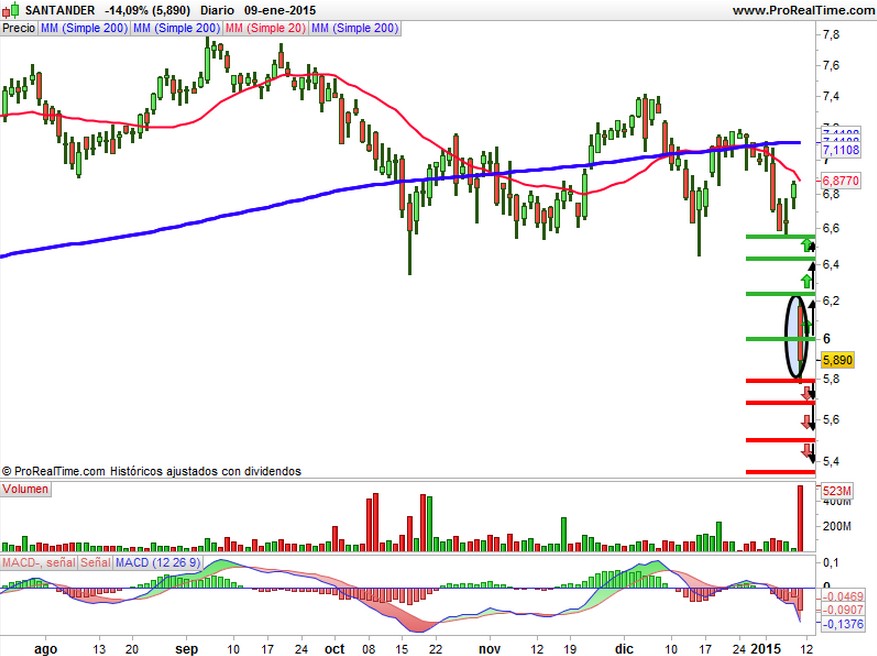Select the 2015 year marker
877x656 pixels.
coord(765,649)
